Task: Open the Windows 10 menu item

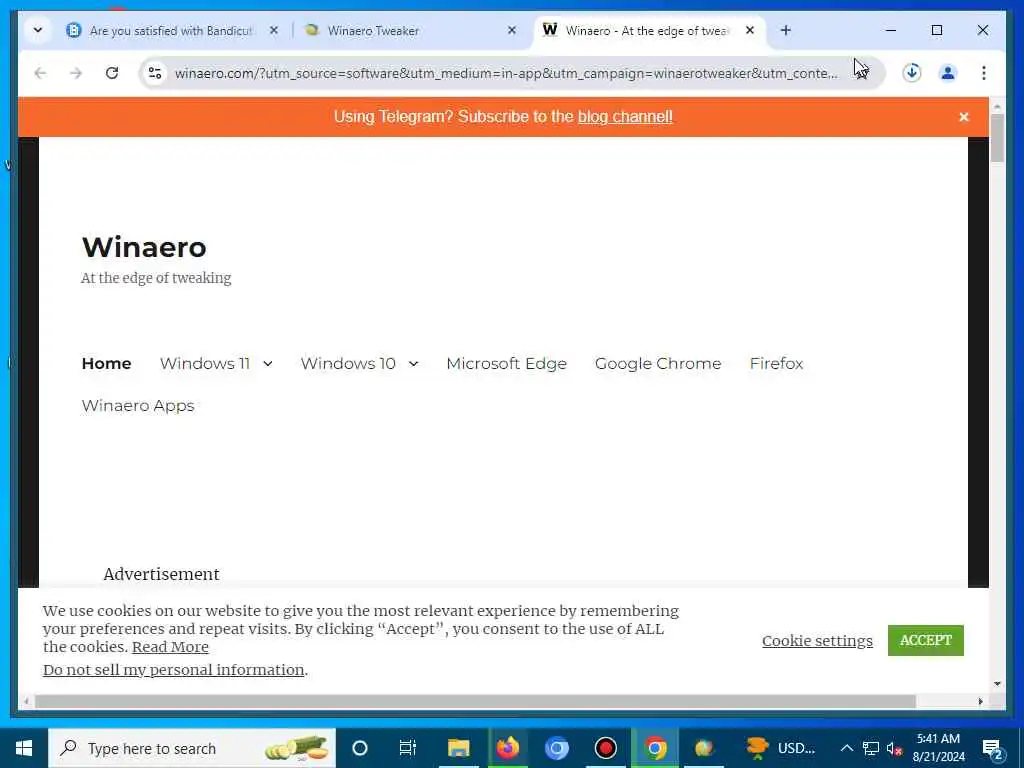Action: [x=348, y=363]
